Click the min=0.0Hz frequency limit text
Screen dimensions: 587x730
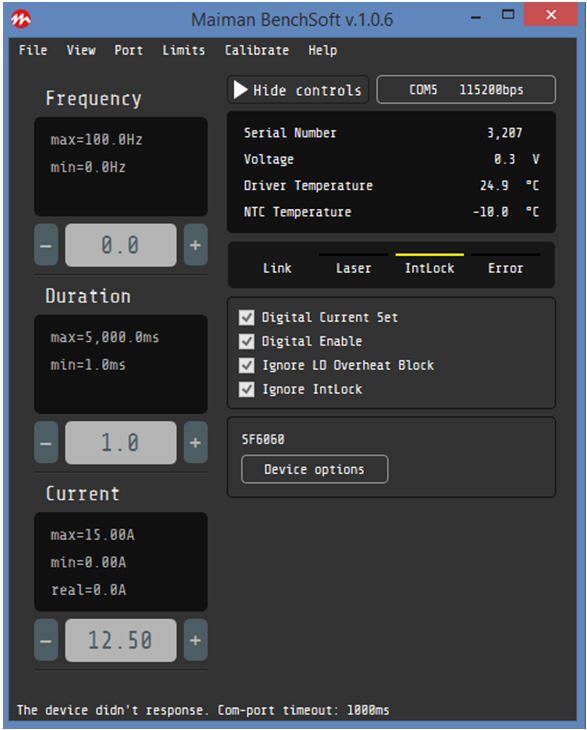click(88, 167)
